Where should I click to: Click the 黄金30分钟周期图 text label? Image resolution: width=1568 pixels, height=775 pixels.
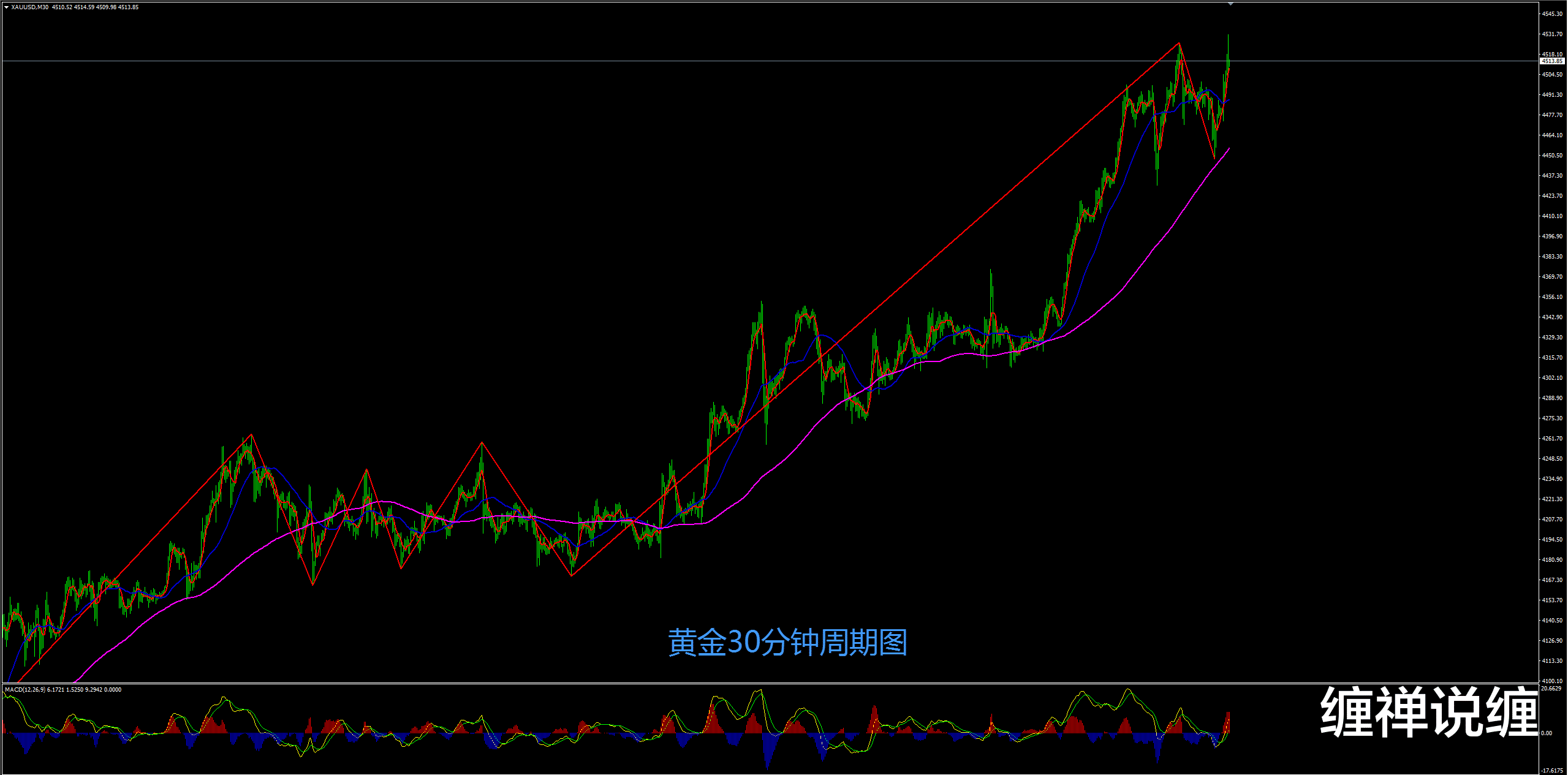tap(787, 643)
